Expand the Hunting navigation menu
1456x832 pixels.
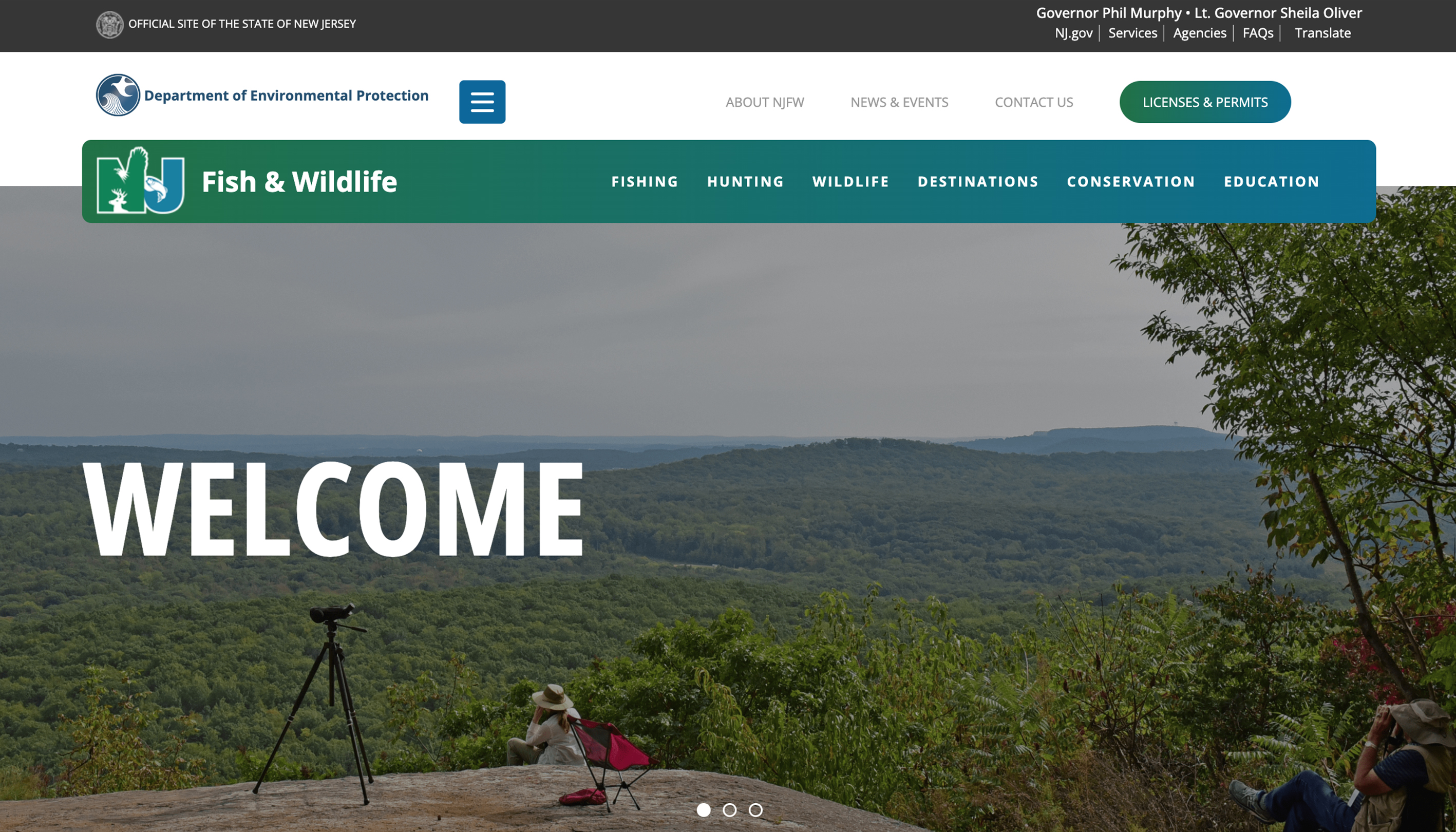click(x=745, y=182)
